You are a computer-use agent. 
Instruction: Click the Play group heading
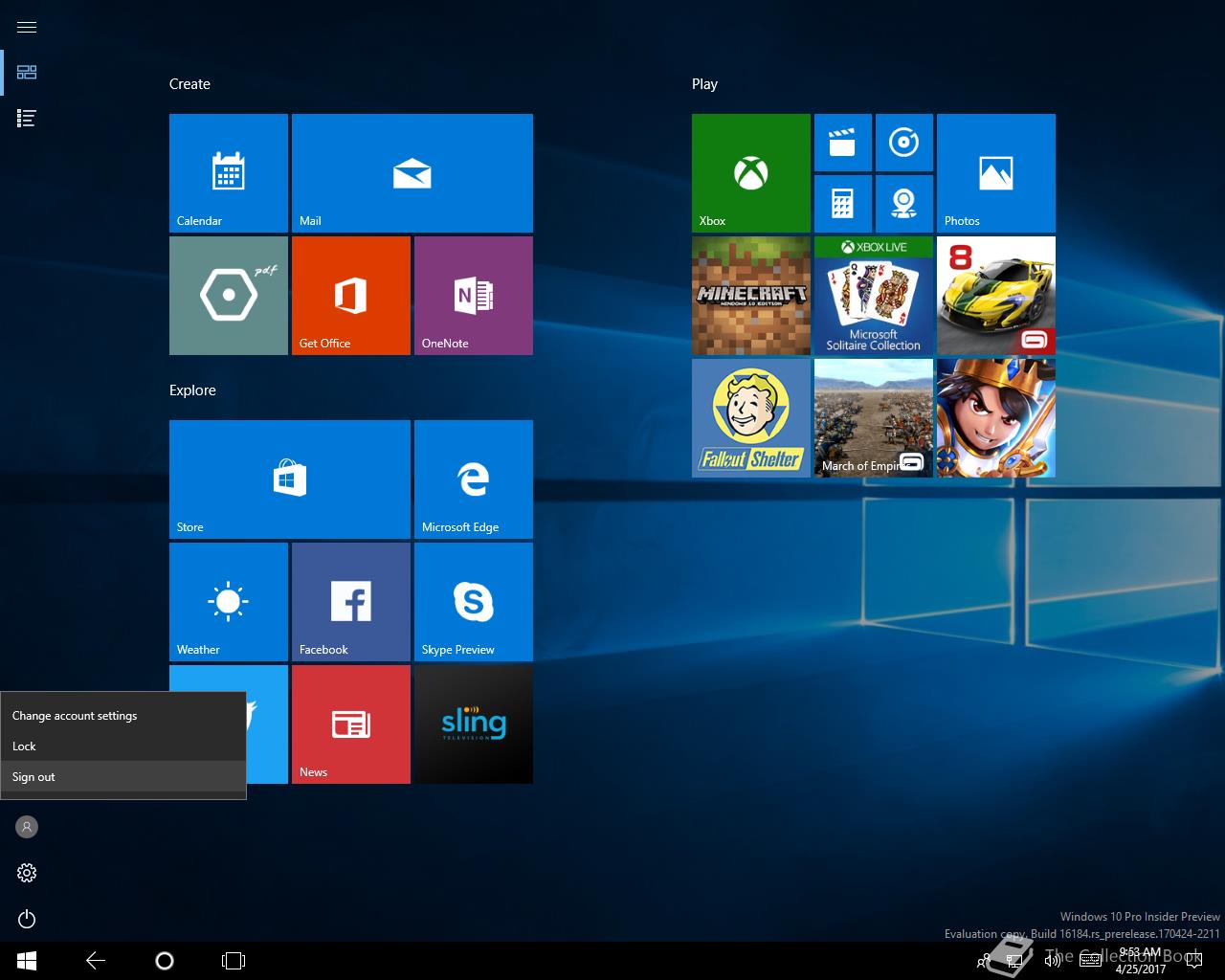pyautogui.click(x=704, y=84)
